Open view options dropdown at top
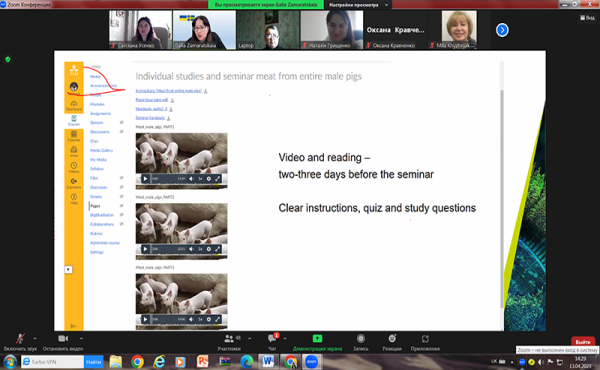Viewport: 600px width, 370px height. click(358, 5)
